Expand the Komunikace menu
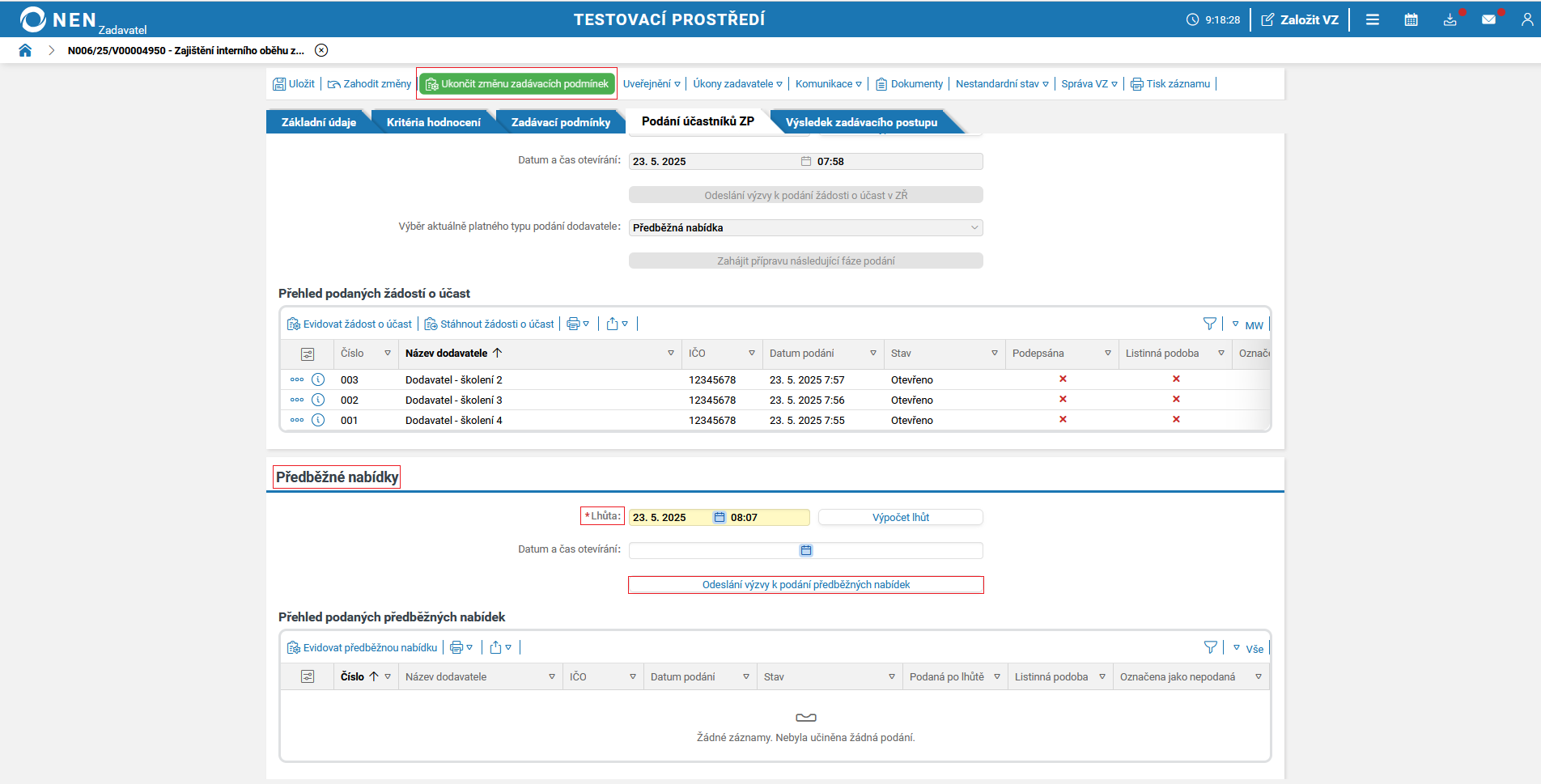The width and height of the screenshot is (1541, 784). [829, 83]
